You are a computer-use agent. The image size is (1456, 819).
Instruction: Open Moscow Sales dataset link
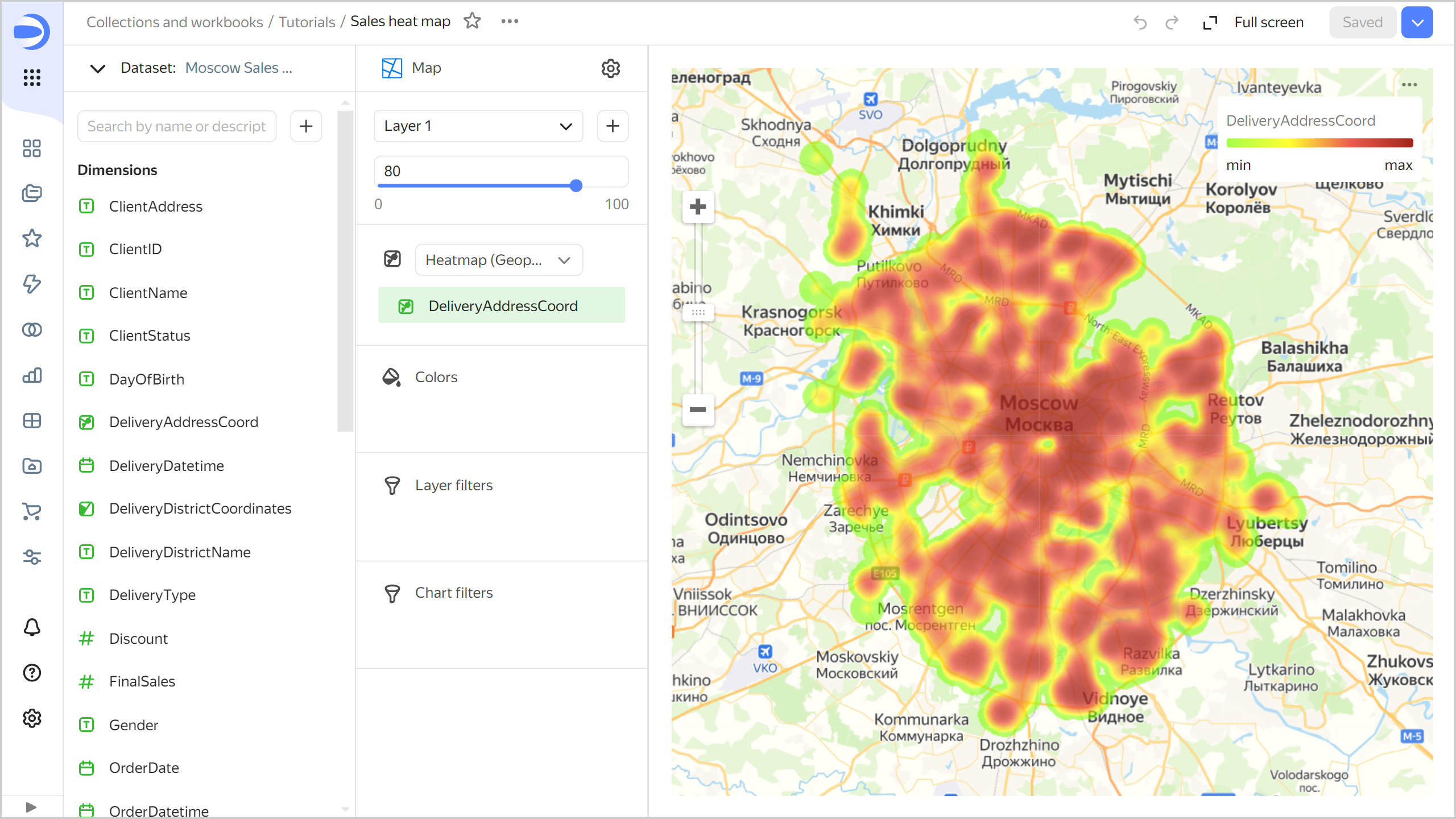pos(238,68)
